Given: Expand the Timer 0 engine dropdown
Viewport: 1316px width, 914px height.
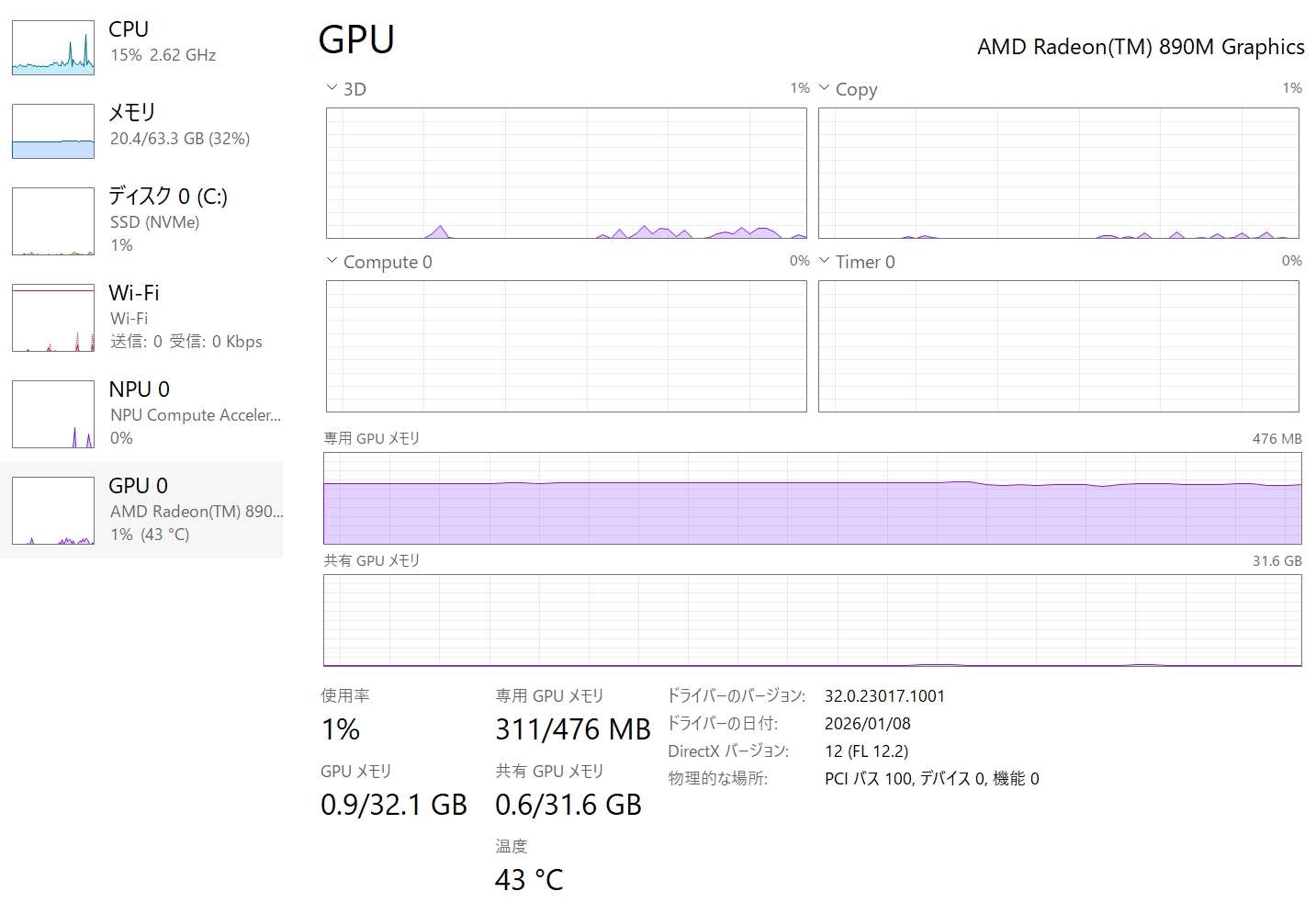Looking at the screenshot, I should pos(824,261).
